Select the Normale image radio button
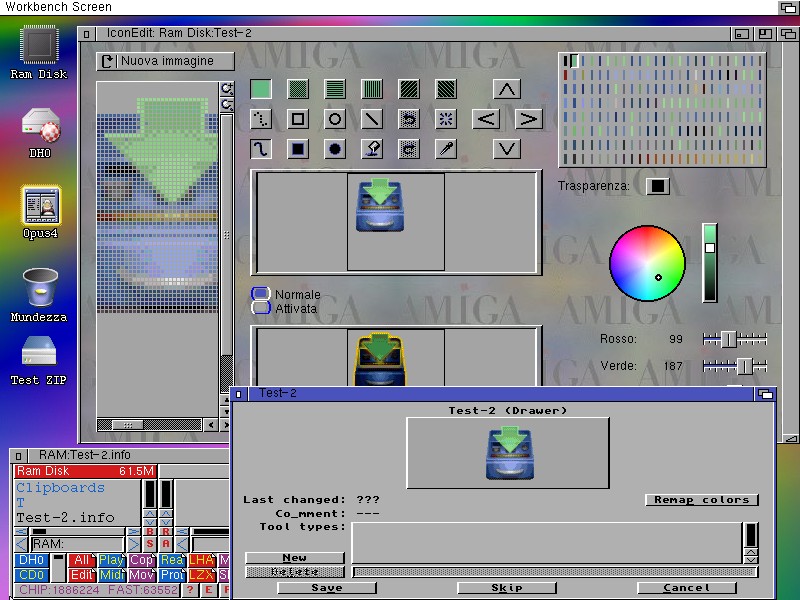Image resolution: width=800 pixels, height=600 pixels. click(261, 294)
